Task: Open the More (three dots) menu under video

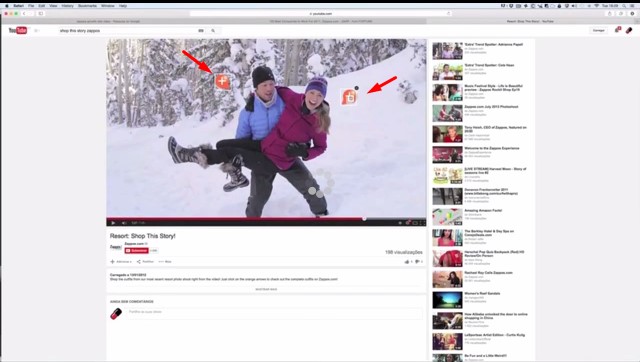Action: point(165,262)
